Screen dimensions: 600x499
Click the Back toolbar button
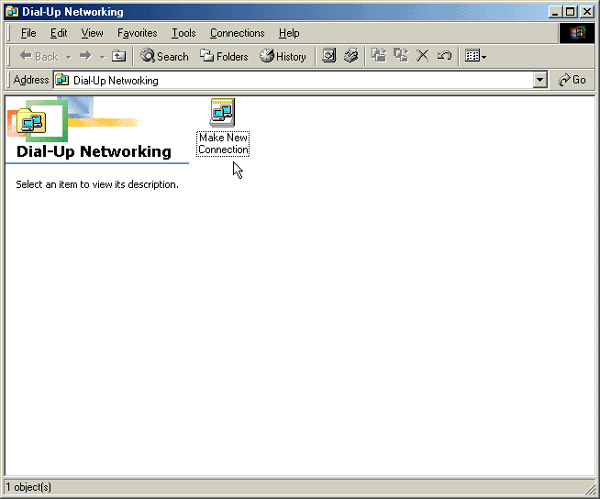(39, 57)
